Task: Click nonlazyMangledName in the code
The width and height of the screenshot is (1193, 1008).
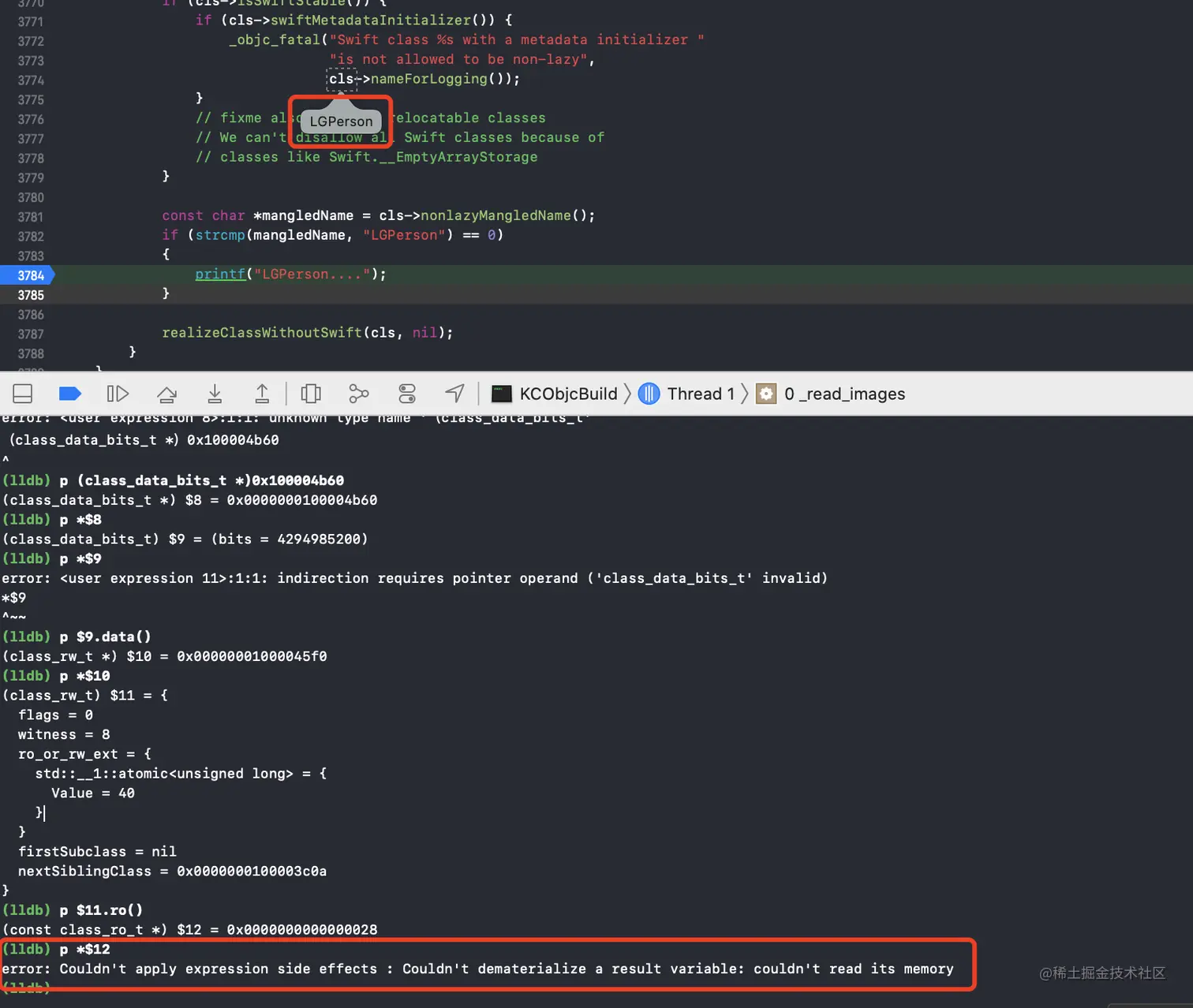Action: pyautogui.click(x=496, y=215)
